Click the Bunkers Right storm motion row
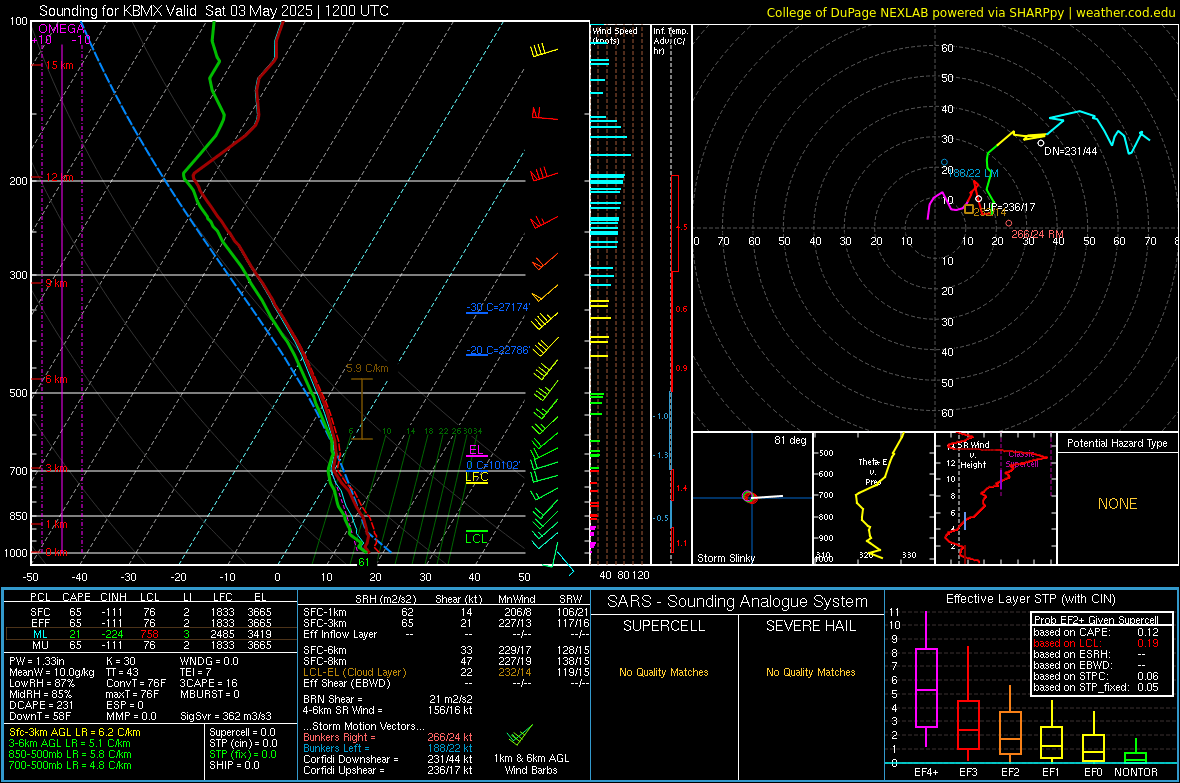 (388, 737)
